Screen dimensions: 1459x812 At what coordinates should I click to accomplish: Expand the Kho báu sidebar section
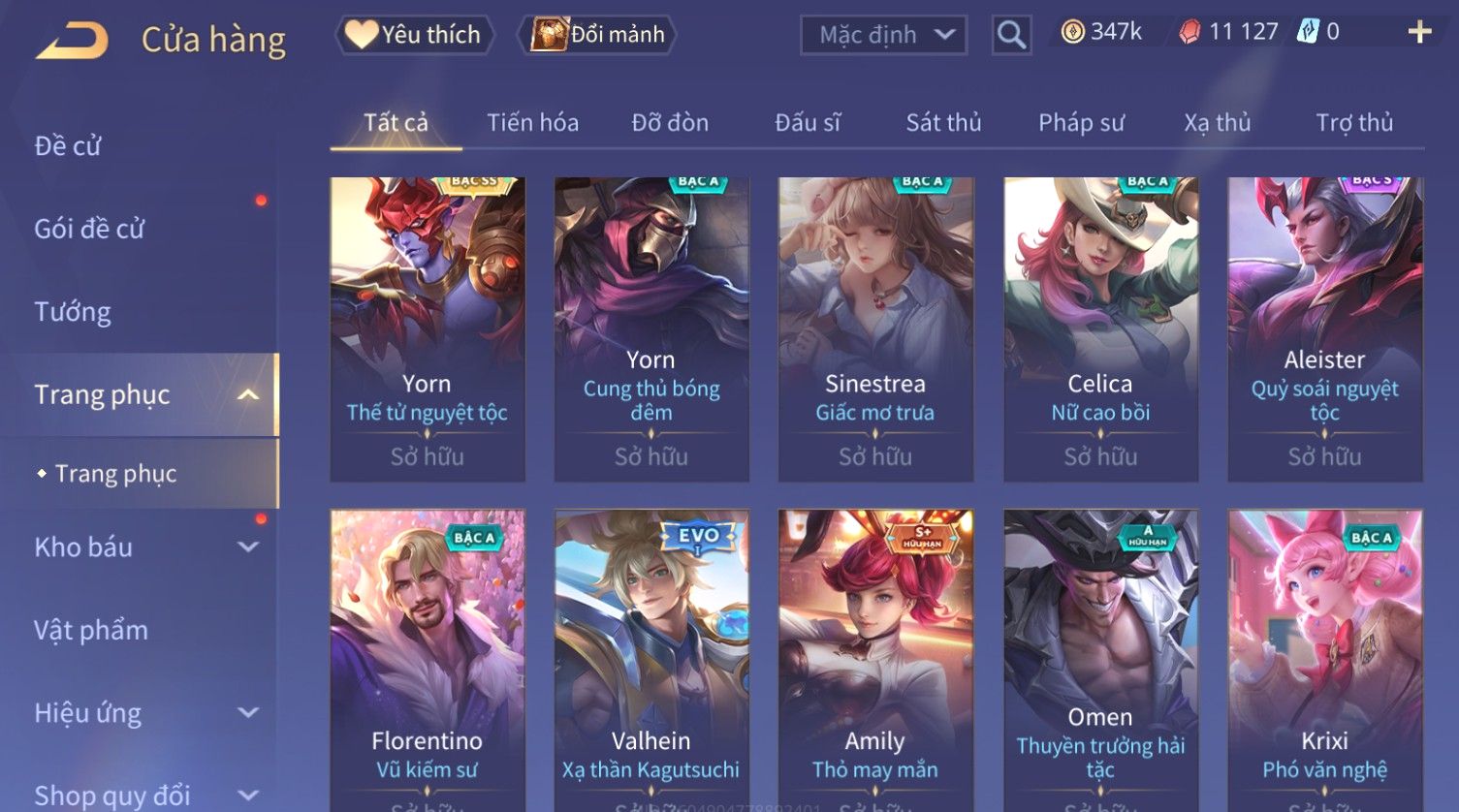pyautogui.click(x=248, y=547)
